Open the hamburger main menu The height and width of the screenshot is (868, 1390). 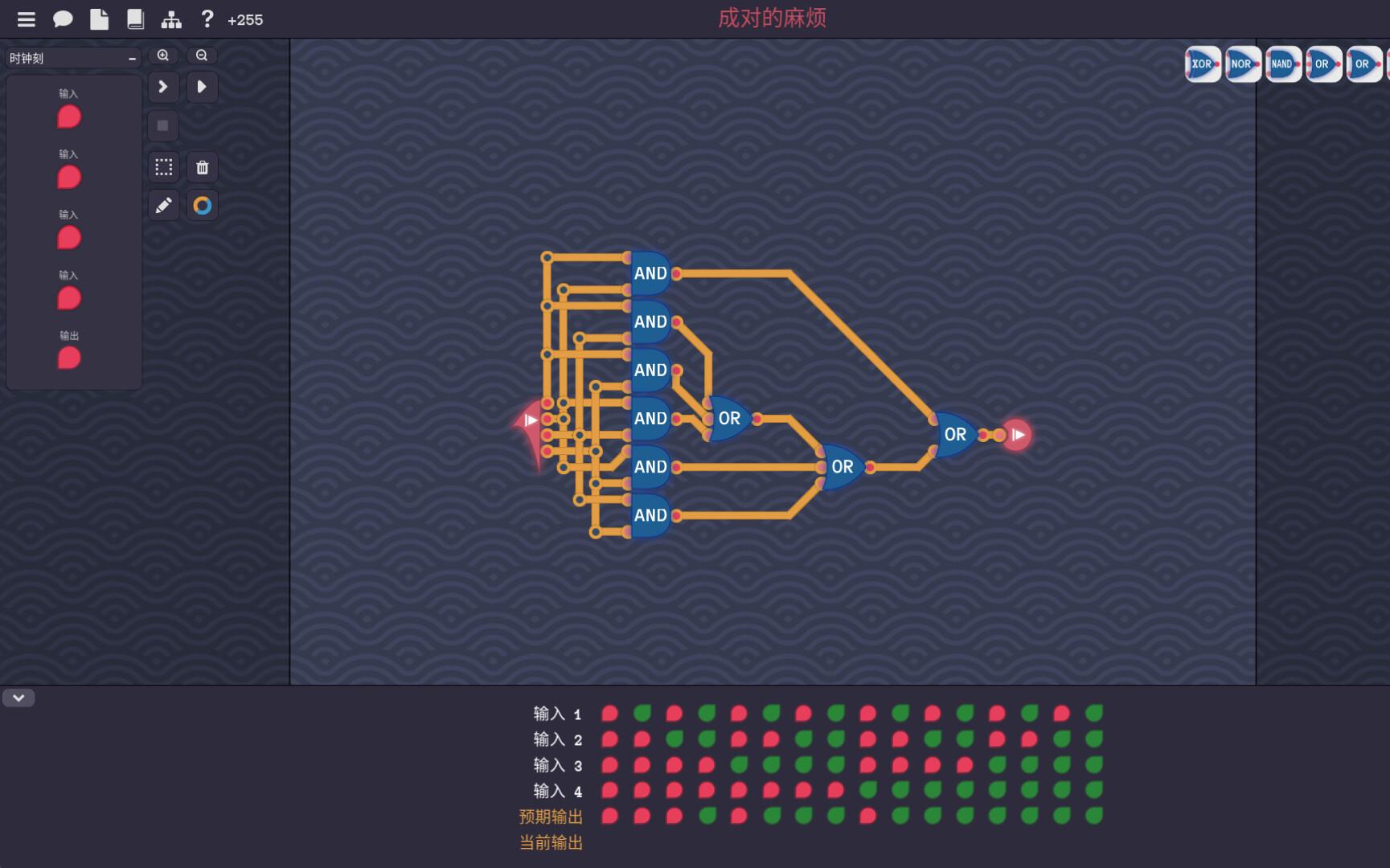pyautogui.click(x=27, y=19)
